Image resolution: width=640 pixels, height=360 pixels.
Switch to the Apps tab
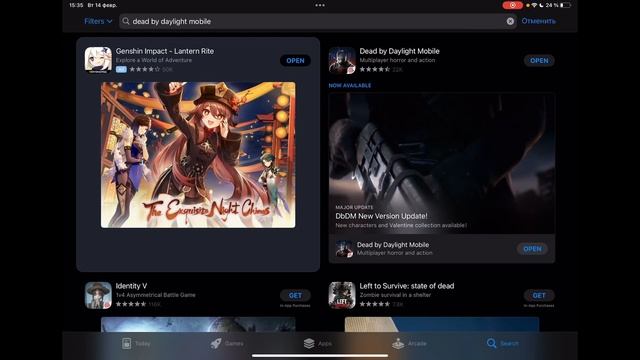click(318, 343)
